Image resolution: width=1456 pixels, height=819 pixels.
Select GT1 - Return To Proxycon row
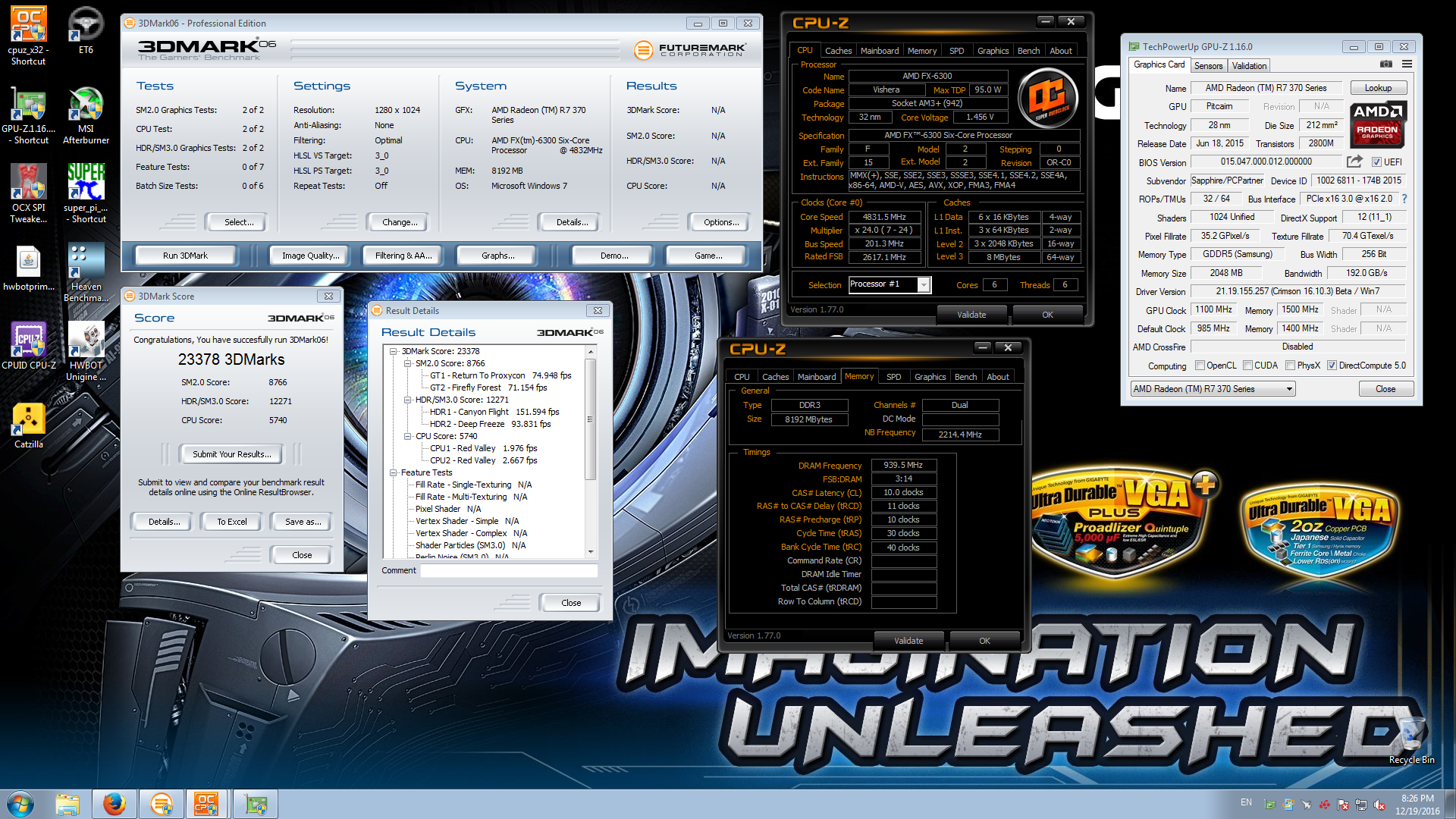point(500,375)
